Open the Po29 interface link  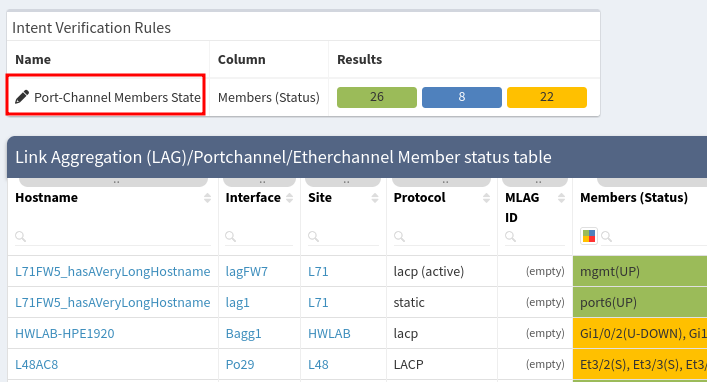(240, 364)
